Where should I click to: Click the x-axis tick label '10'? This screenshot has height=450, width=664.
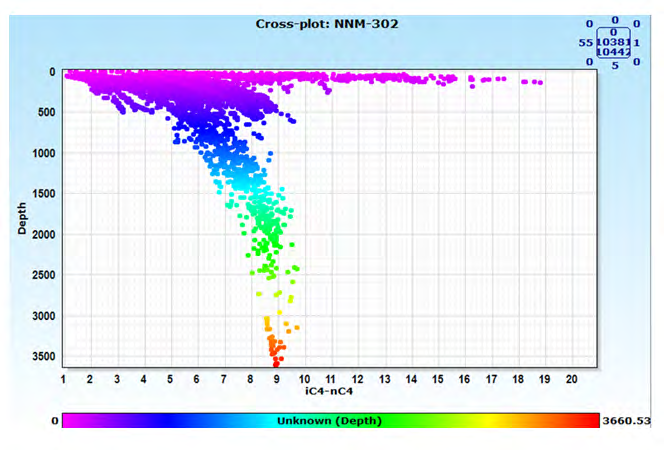pos(304,379)
